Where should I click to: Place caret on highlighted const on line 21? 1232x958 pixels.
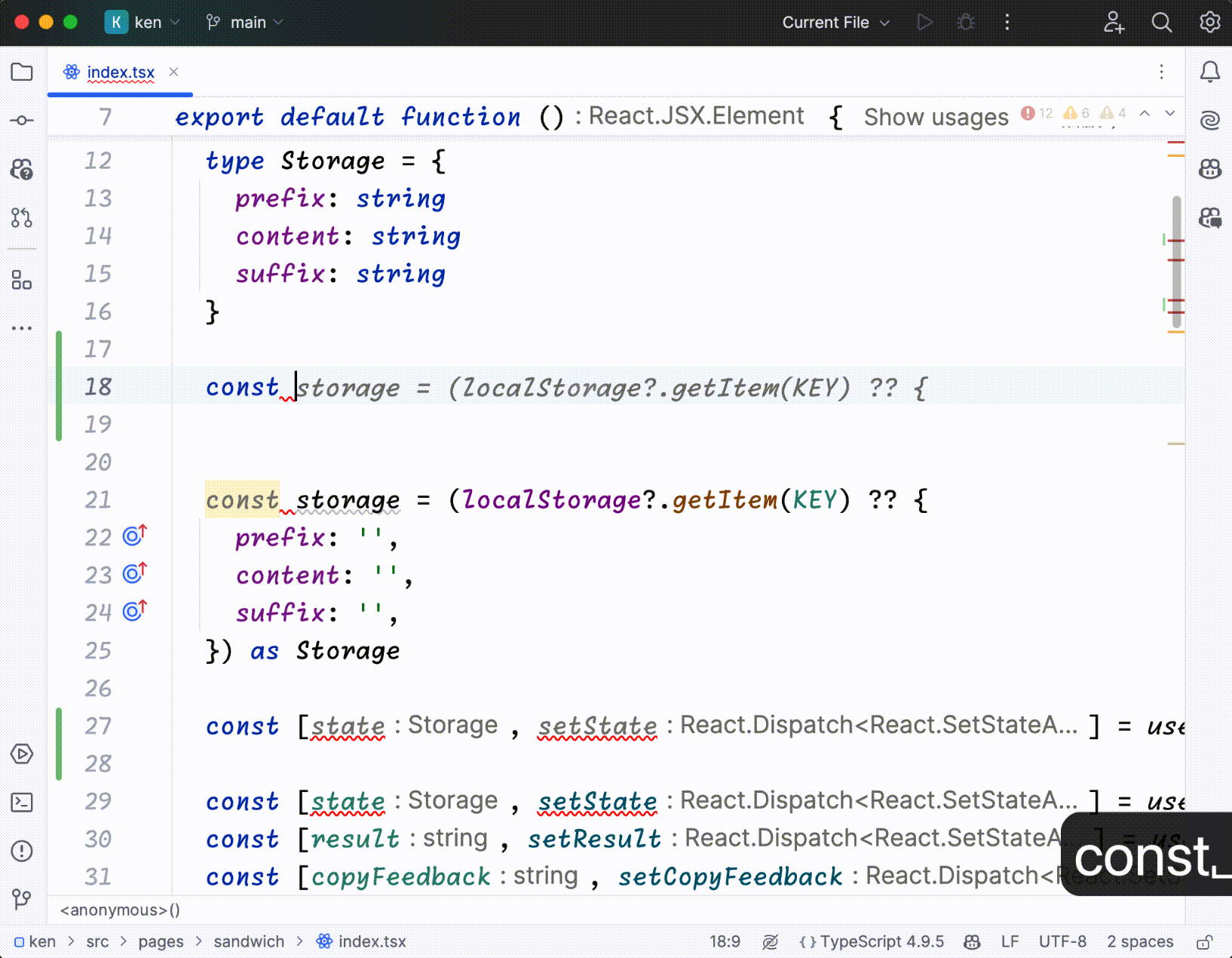click(x=242, y=499)
